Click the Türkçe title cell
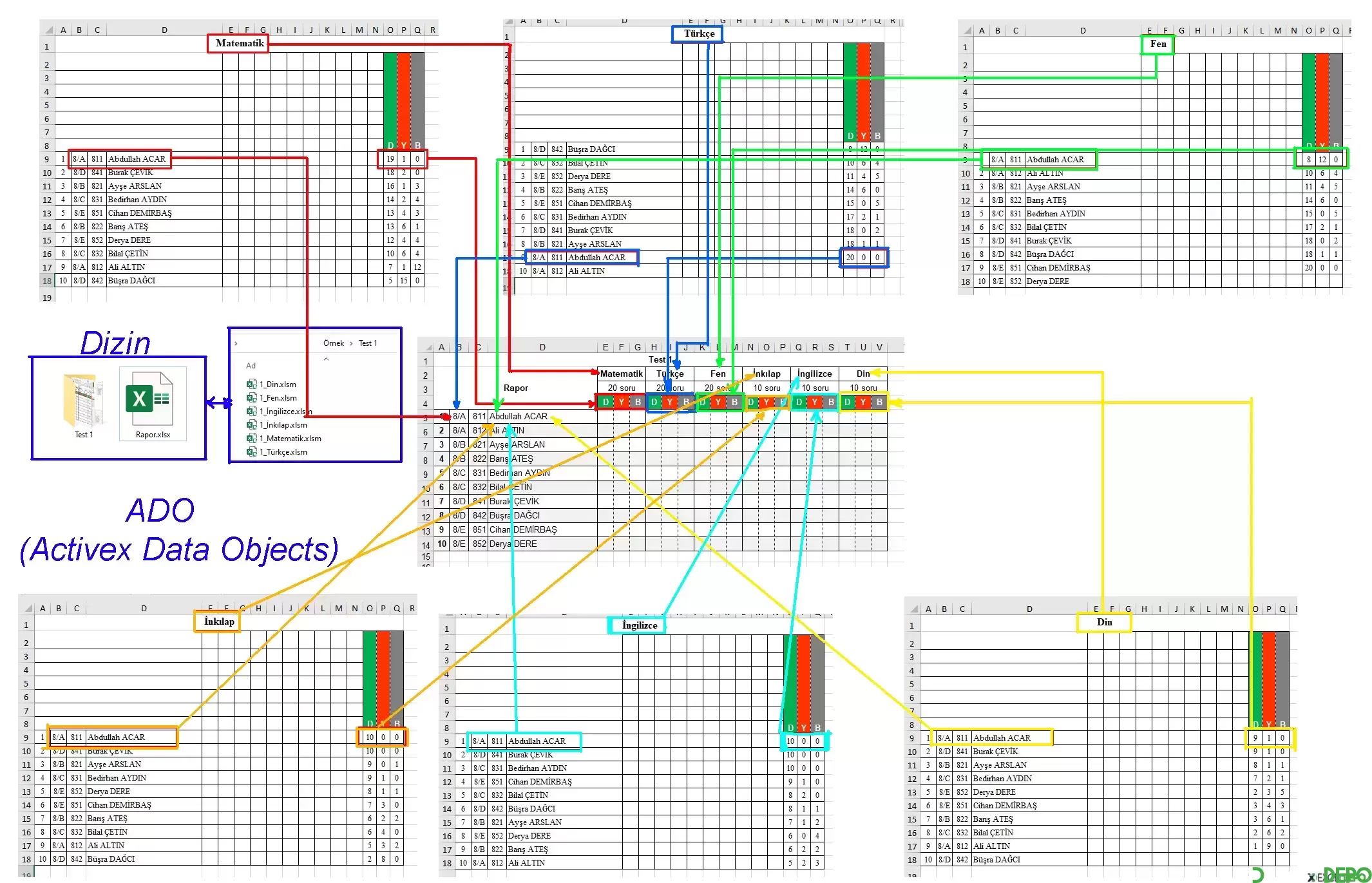Viewport: 1372px width, 883px height. [699, 33]
